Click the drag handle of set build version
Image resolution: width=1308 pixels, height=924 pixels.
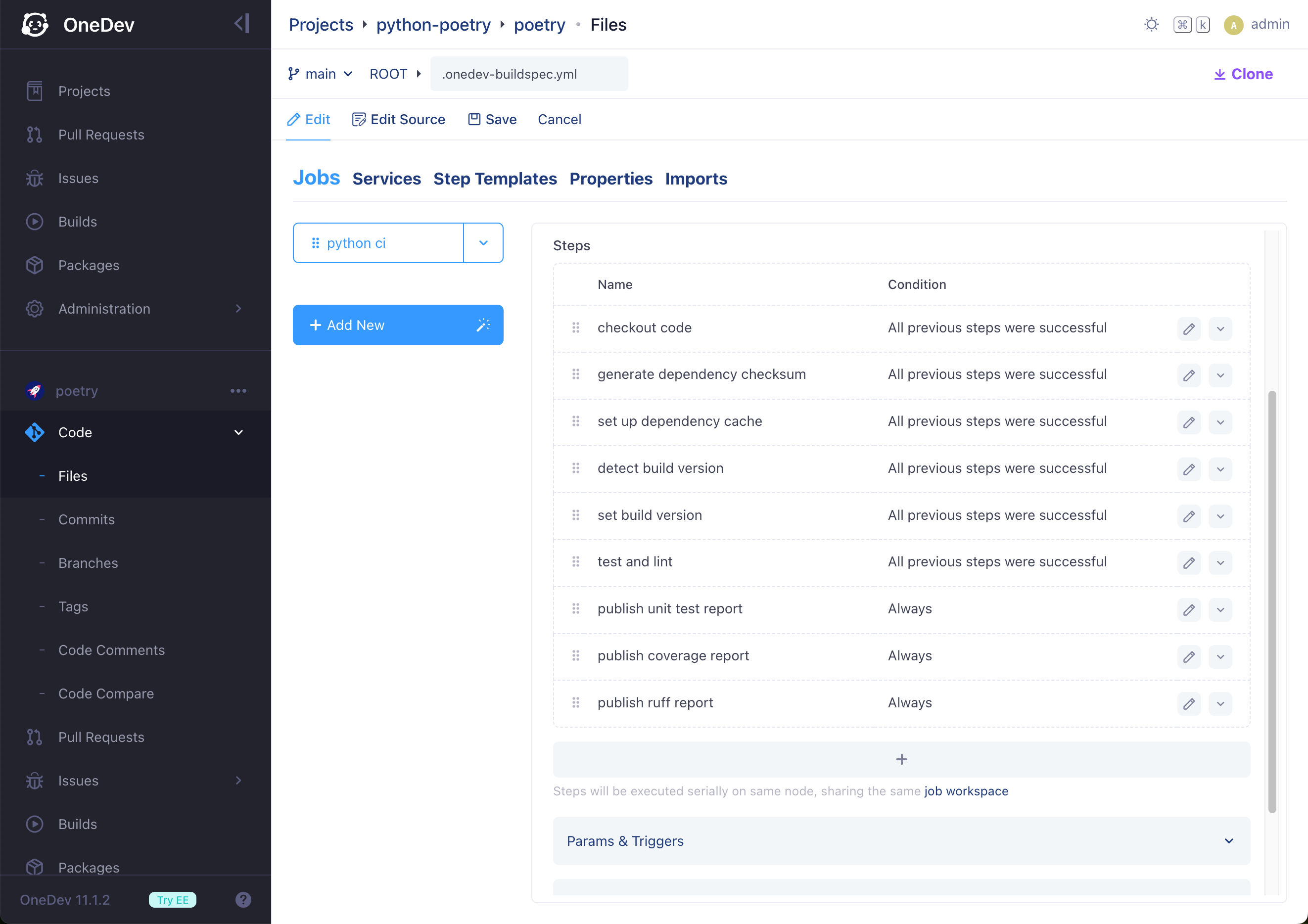575,515
